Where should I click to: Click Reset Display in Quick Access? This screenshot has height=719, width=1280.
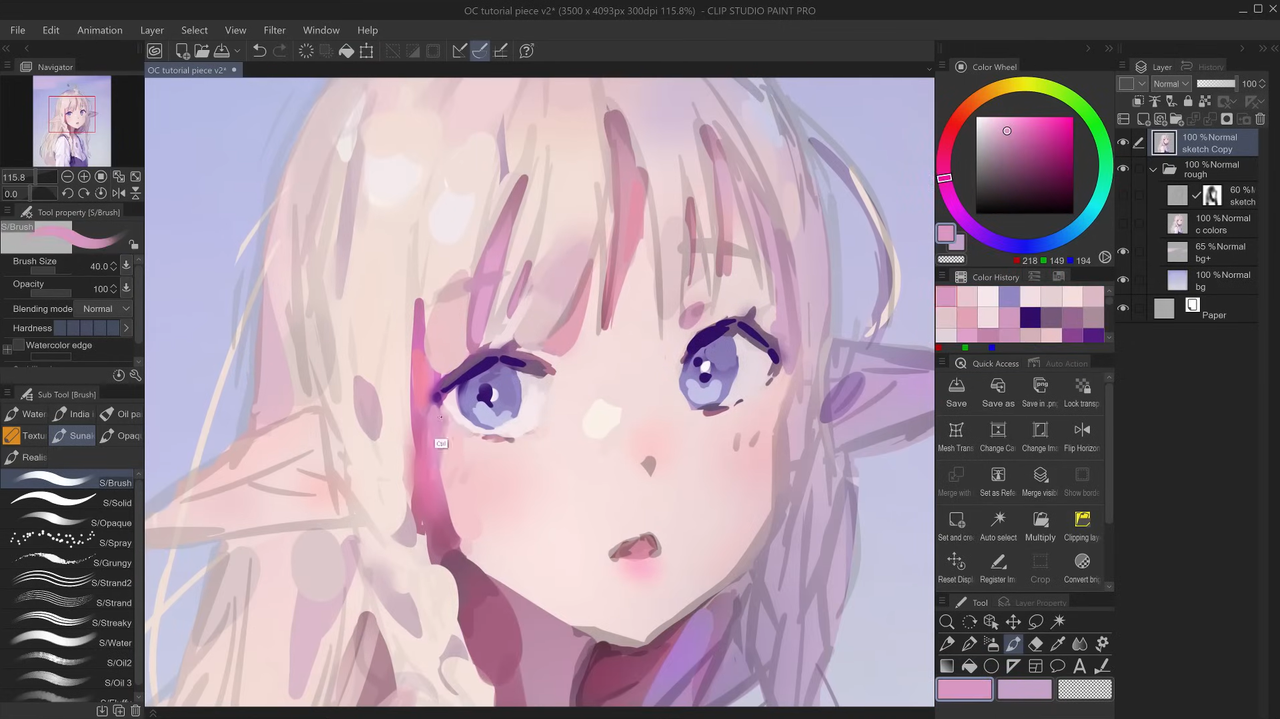pyautogui.click(x=956, y=568)
